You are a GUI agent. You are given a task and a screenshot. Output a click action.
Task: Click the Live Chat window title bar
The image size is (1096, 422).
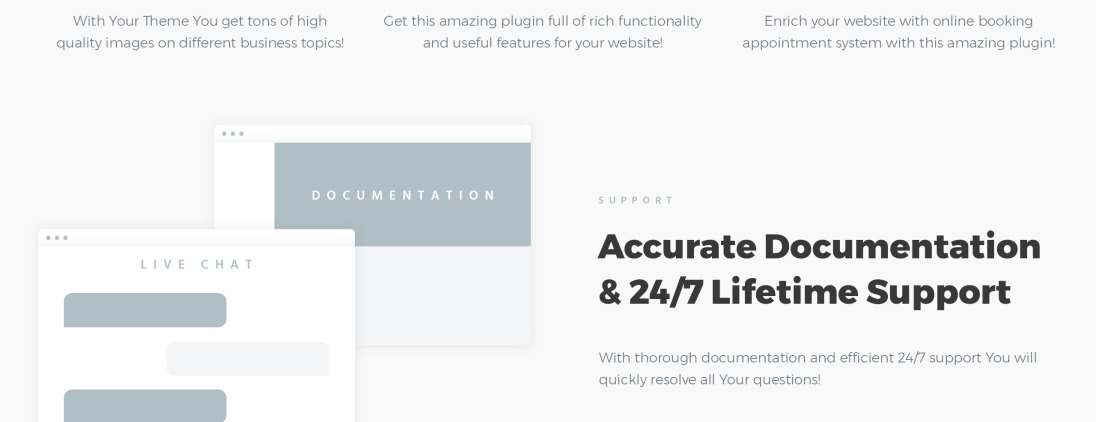(x=196, y=238)
